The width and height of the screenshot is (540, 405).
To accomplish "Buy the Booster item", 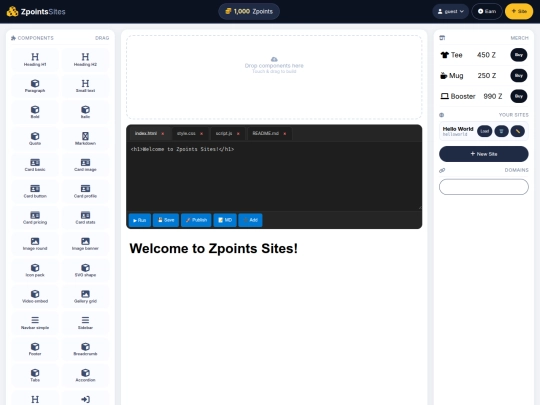I will tap(519, 96).
